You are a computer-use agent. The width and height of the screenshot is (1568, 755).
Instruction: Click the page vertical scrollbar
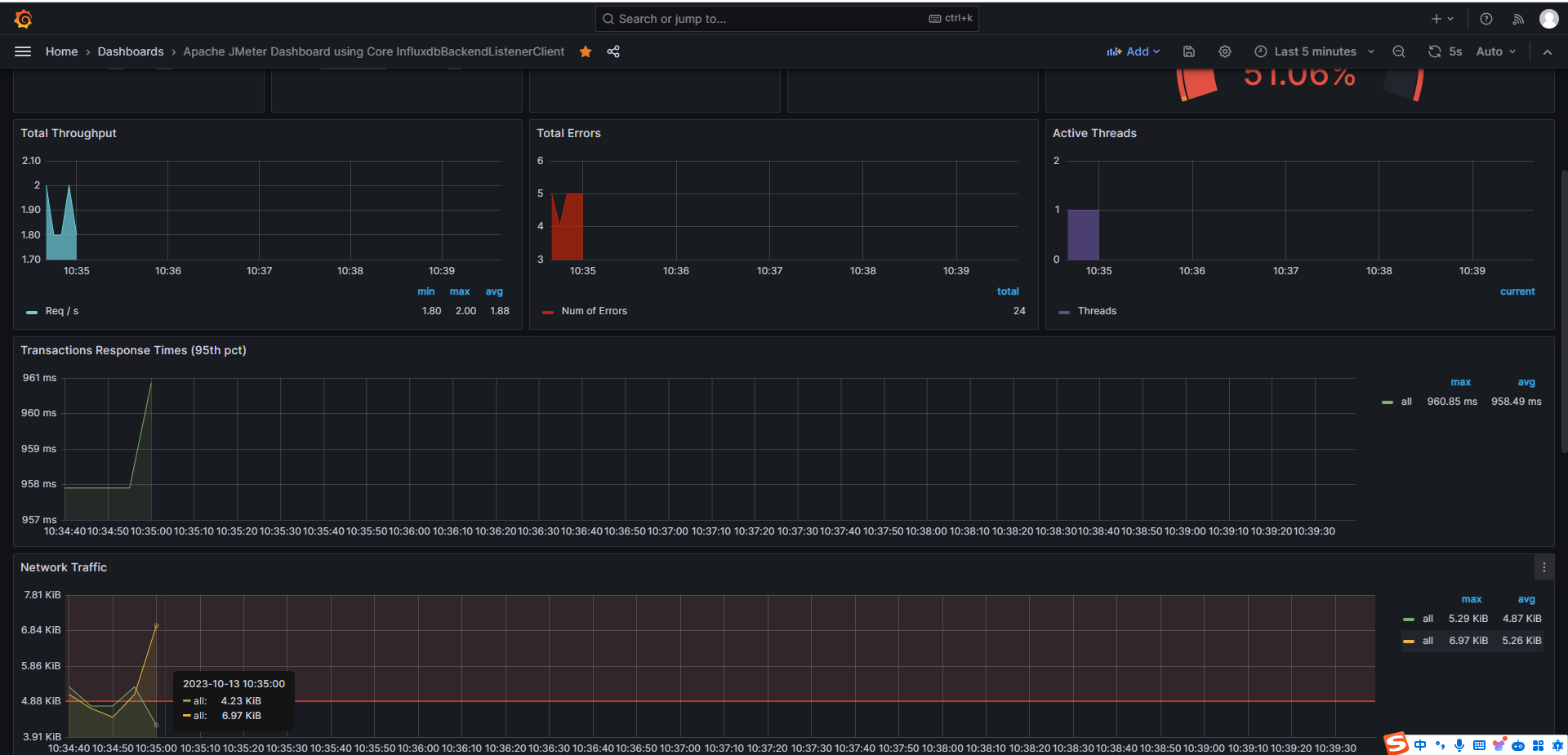pyautogui.click(x=1564, y=310)
